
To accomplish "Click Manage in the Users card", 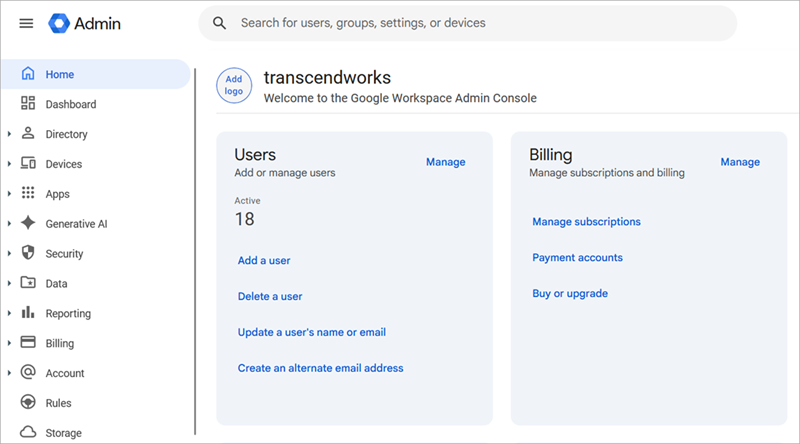I will (x=445, y=162).
